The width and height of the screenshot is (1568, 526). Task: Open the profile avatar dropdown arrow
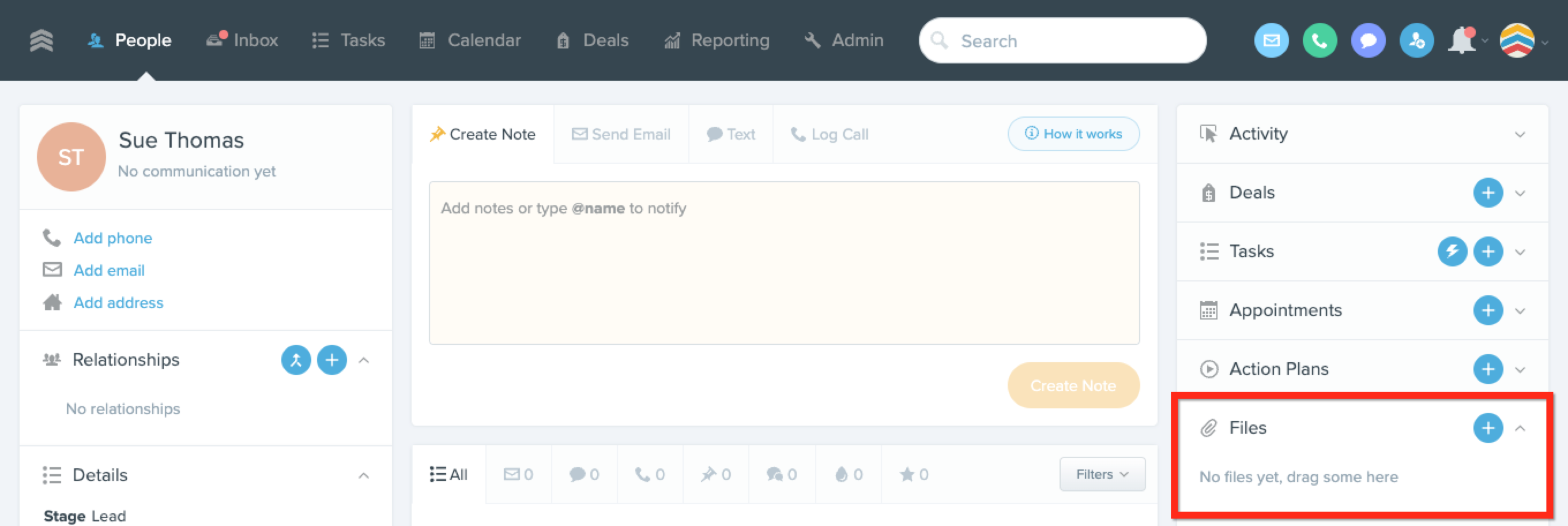click(1544, 42)
